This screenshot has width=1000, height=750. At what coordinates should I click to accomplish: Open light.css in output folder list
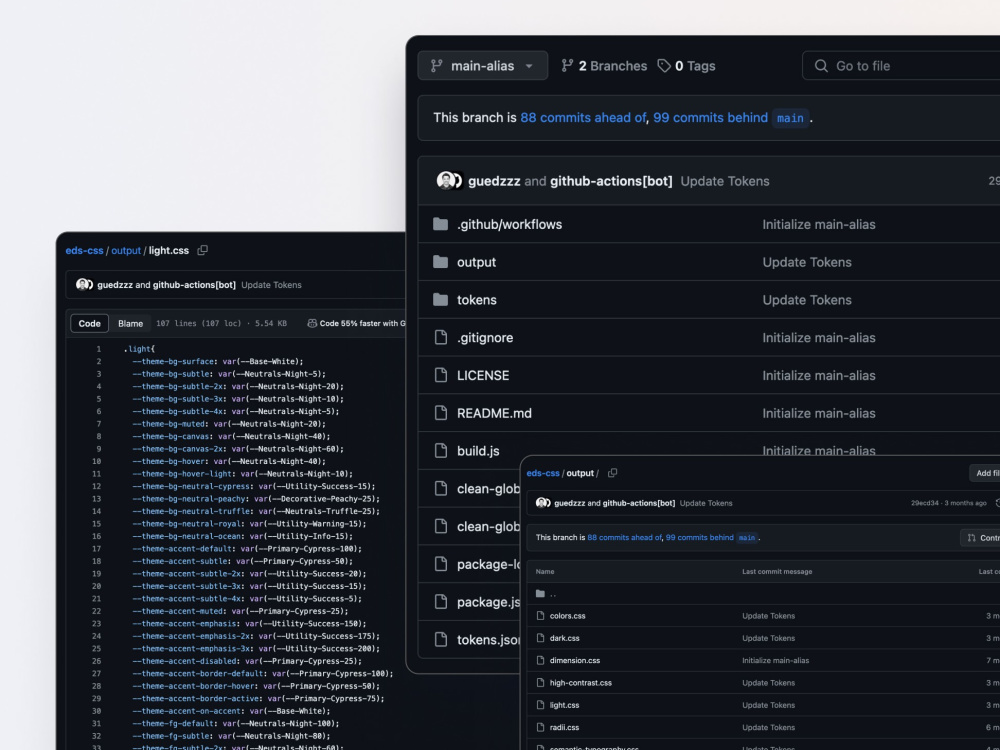pyautogui.click(x=564, y=705)
